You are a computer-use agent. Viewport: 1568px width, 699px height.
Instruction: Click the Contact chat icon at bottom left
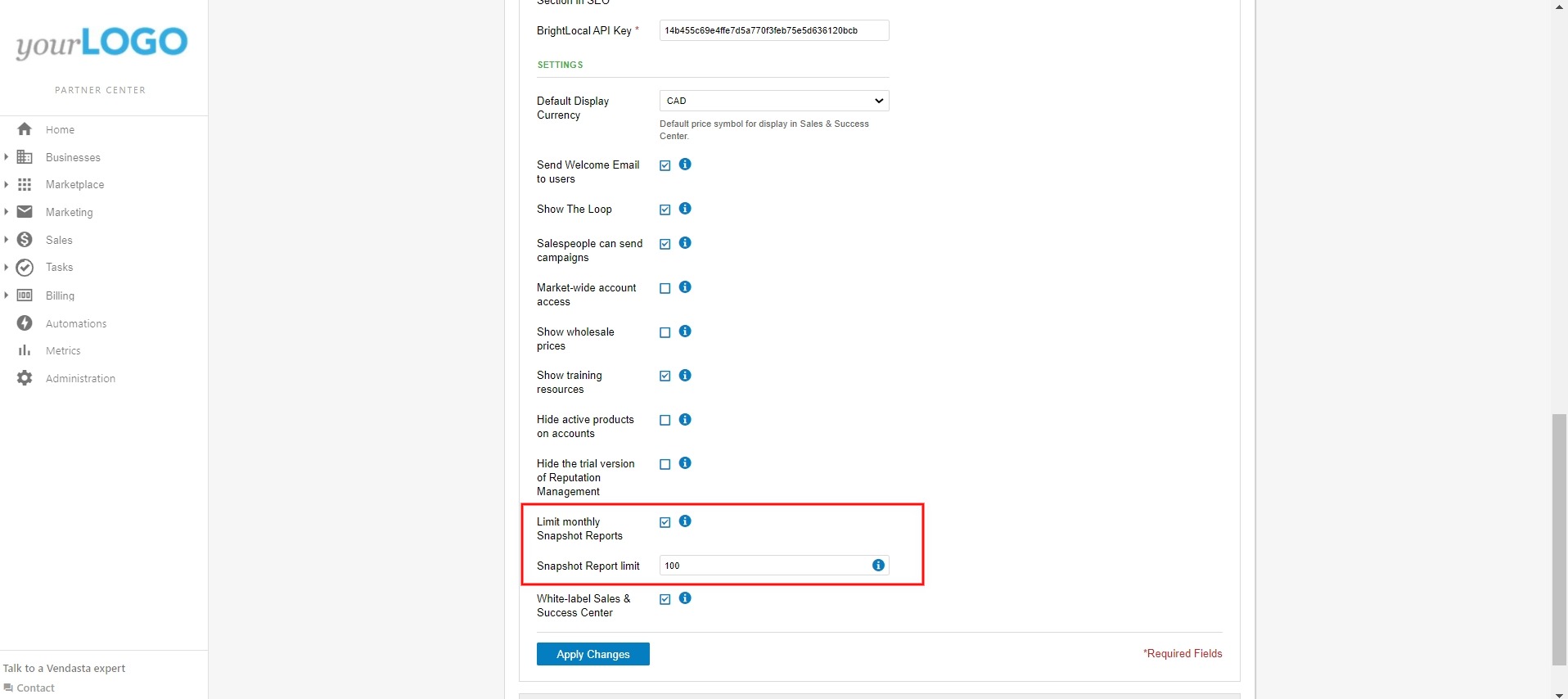click(x=8, y=688)
